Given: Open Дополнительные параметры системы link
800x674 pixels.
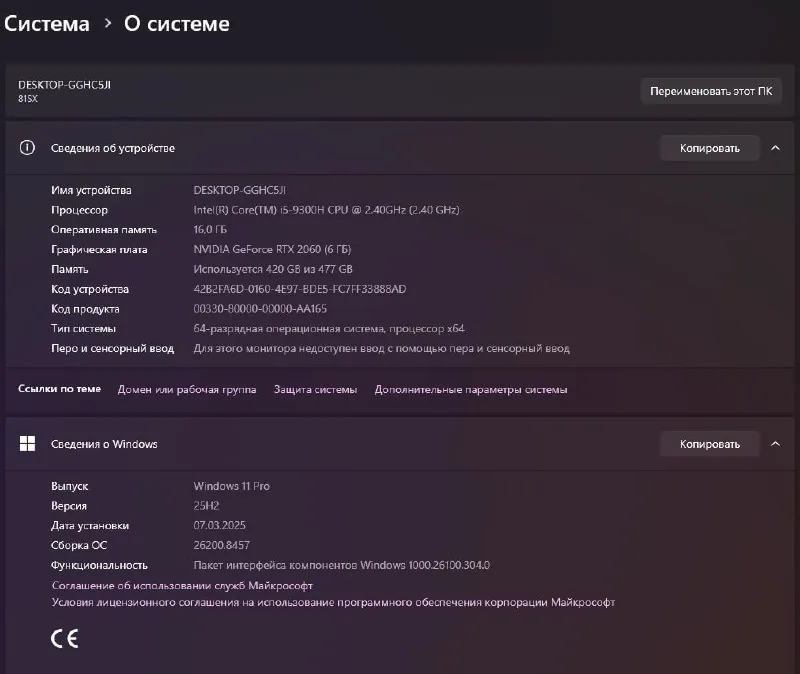Looking at the screenshot, I should click(x=471, y=389).
